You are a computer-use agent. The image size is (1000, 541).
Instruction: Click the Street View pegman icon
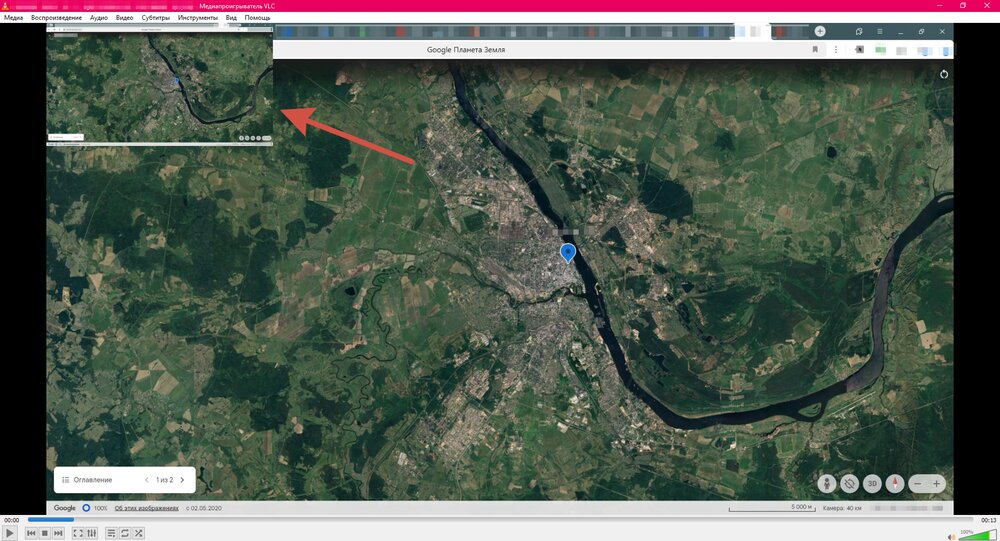click(x=827, y=484)
